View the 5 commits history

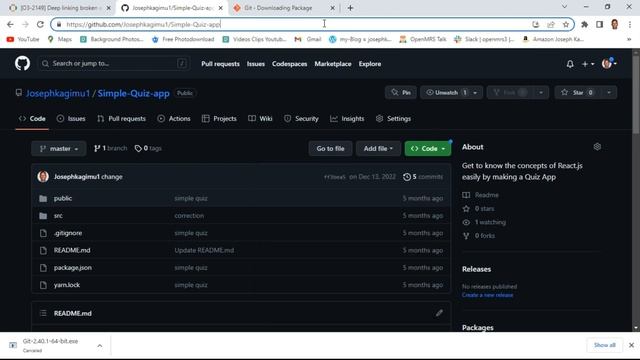point(423,177)
